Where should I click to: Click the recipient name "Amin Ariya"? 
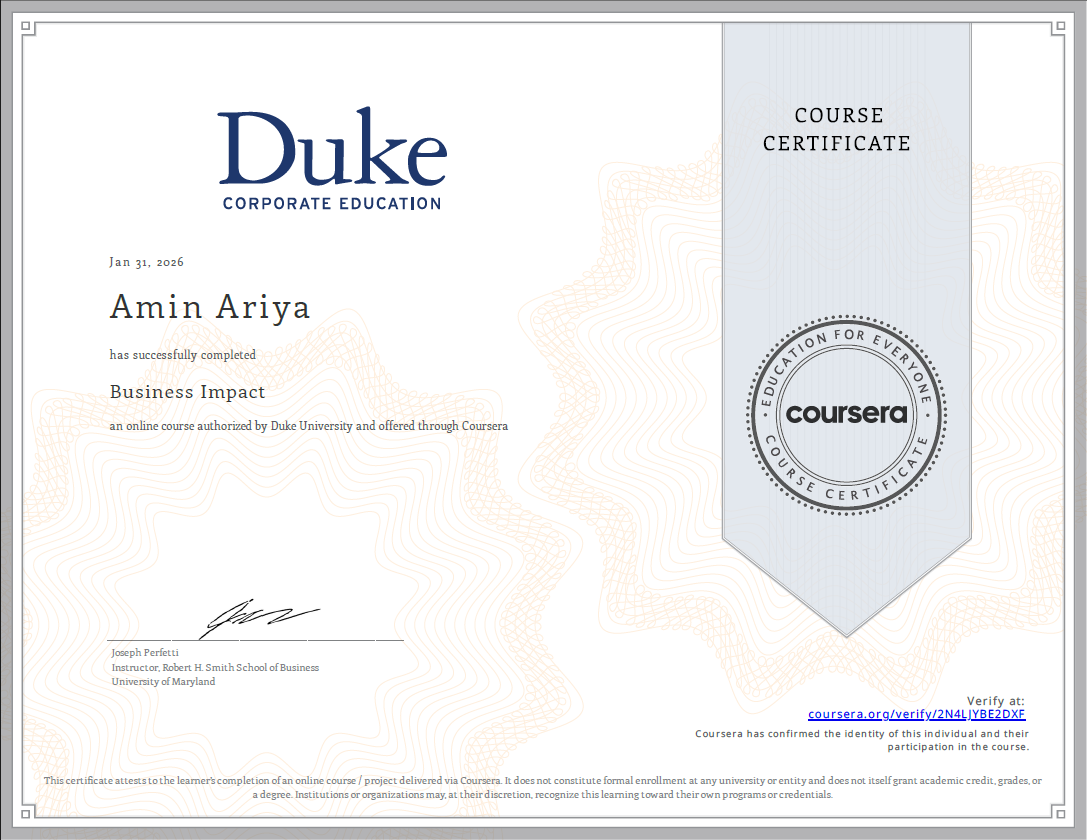[209, 307]
